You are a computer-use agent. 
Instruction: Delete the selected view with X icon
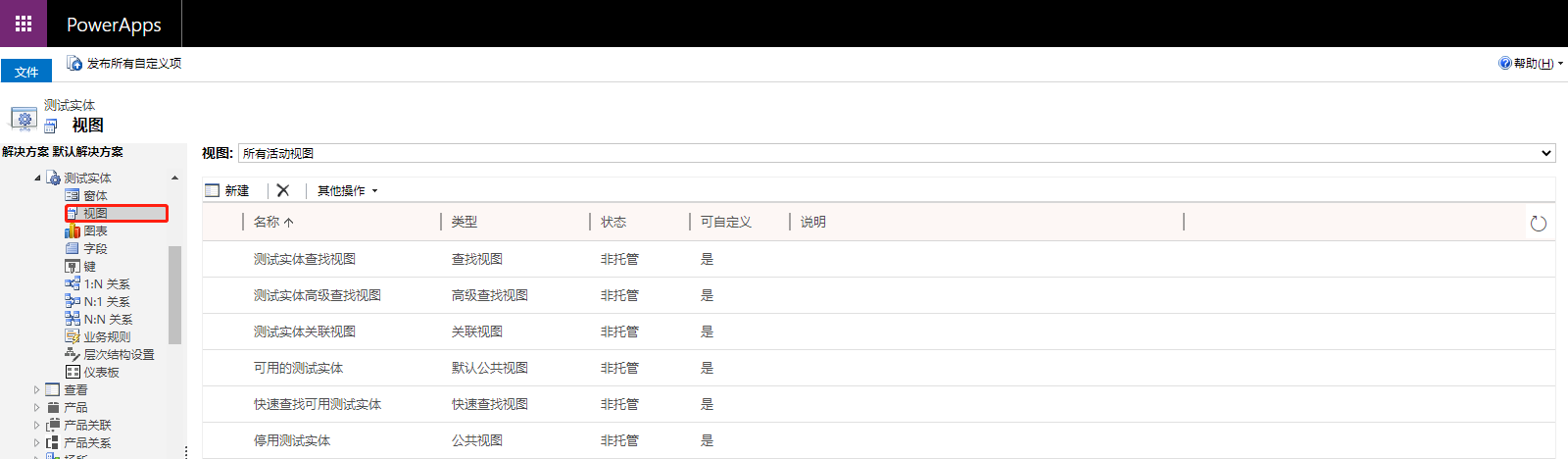(x=283, y=190)
